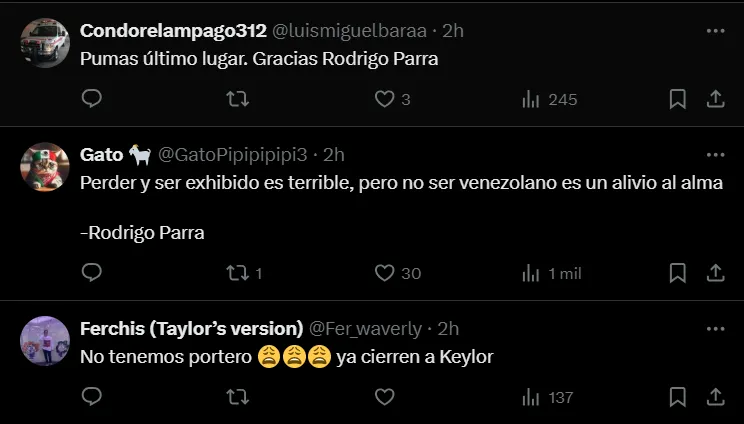Like Gato's tweet with 30 likes
The image size is (744, 424).
pyautogui.click(x=385, y=273)
